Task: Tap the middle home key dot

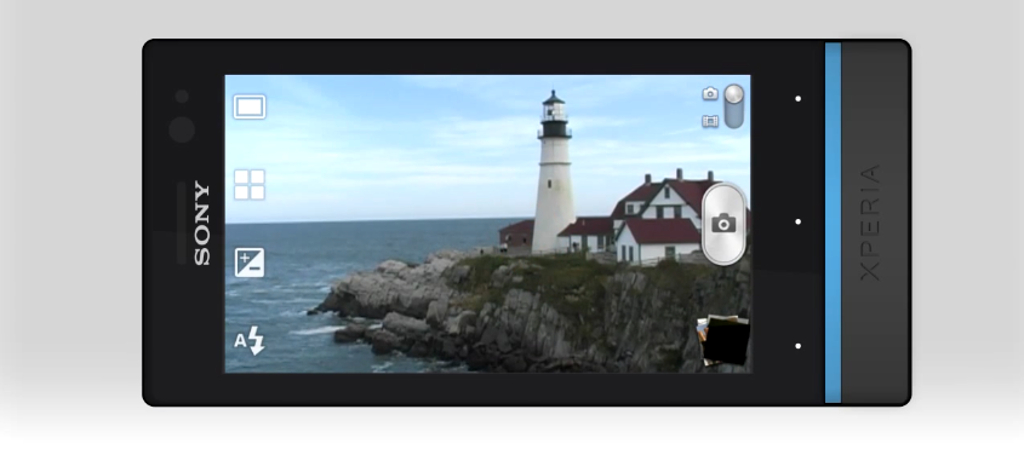Action: [x=798, y=222]
